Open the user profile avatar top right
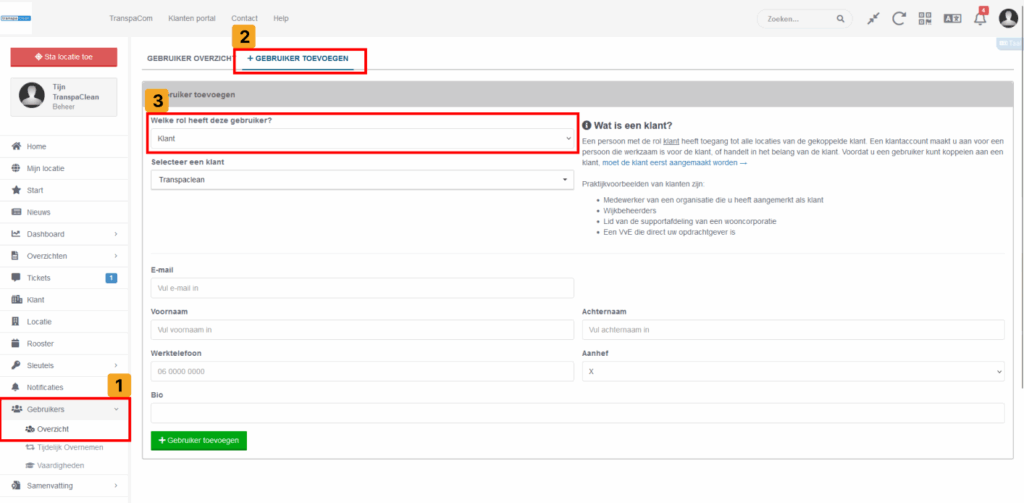1024x503 pixels. tap(1008, 19)
